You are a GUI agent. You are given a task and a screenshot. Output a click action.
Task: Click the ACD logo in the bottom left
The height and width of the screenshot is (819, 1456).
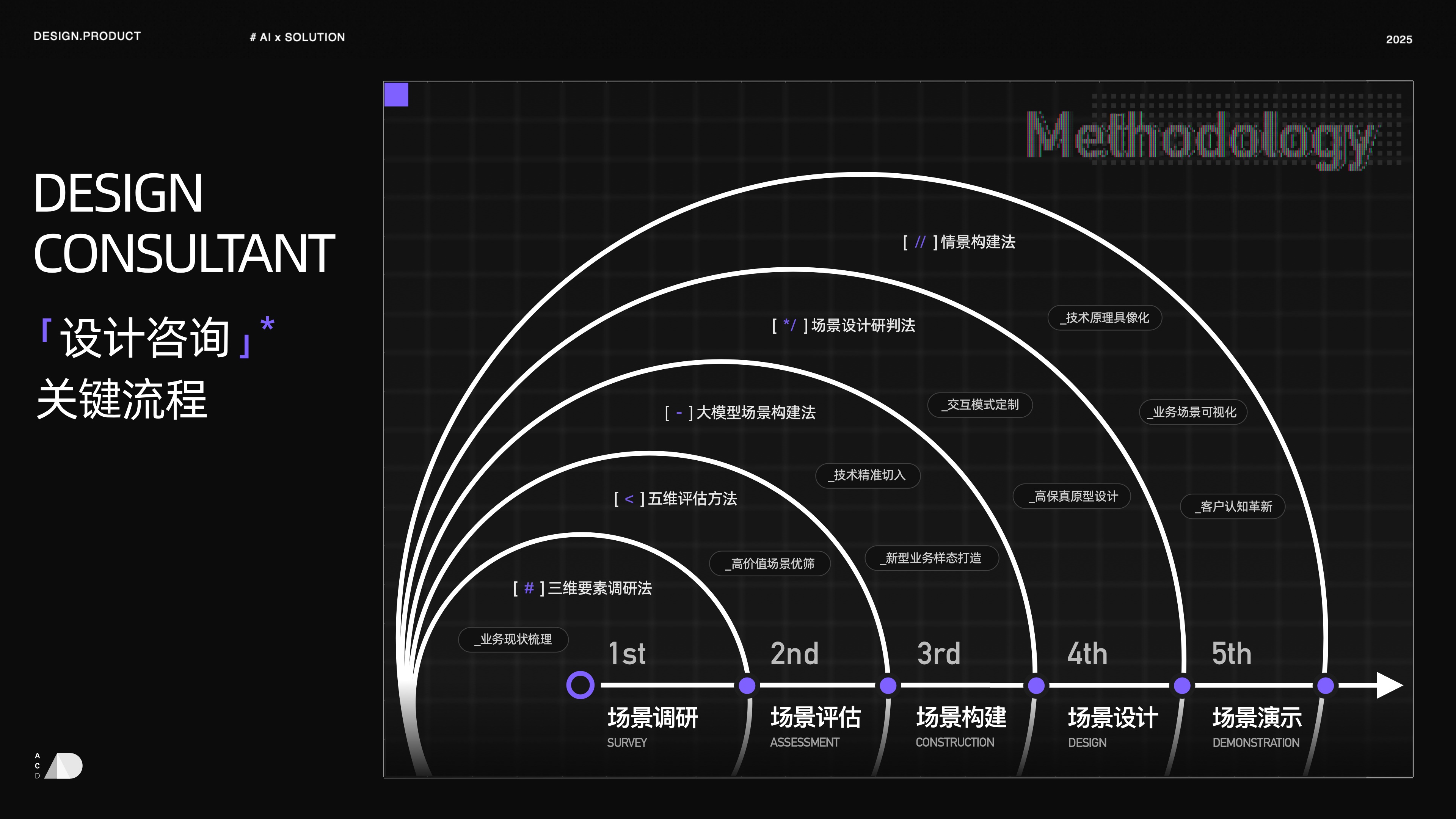click(59, 766)
